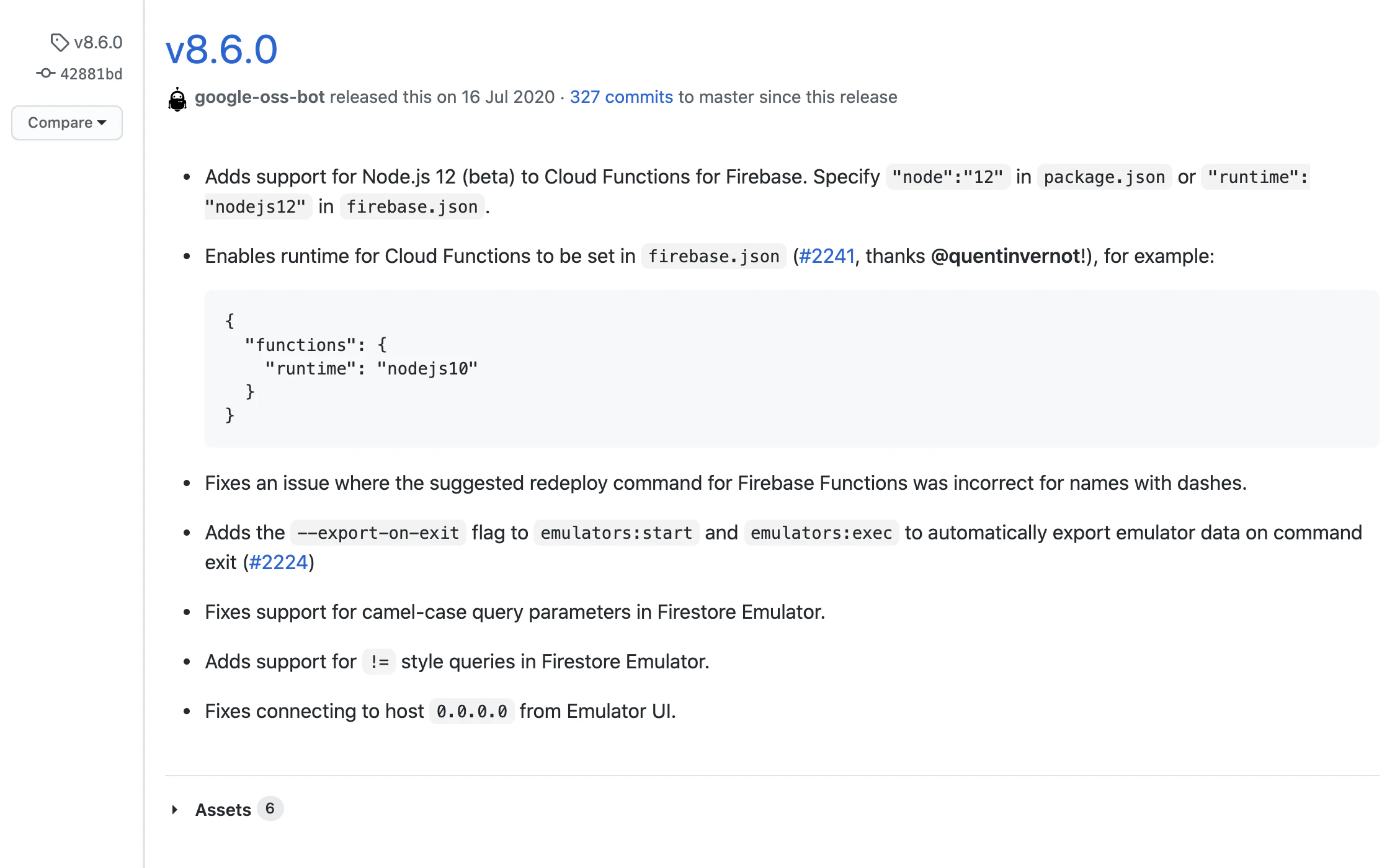Viewport: 1387px width, 868px height.
Task: View the 327 commits since release
Action: pyautogui.click(x=622, y=97)
